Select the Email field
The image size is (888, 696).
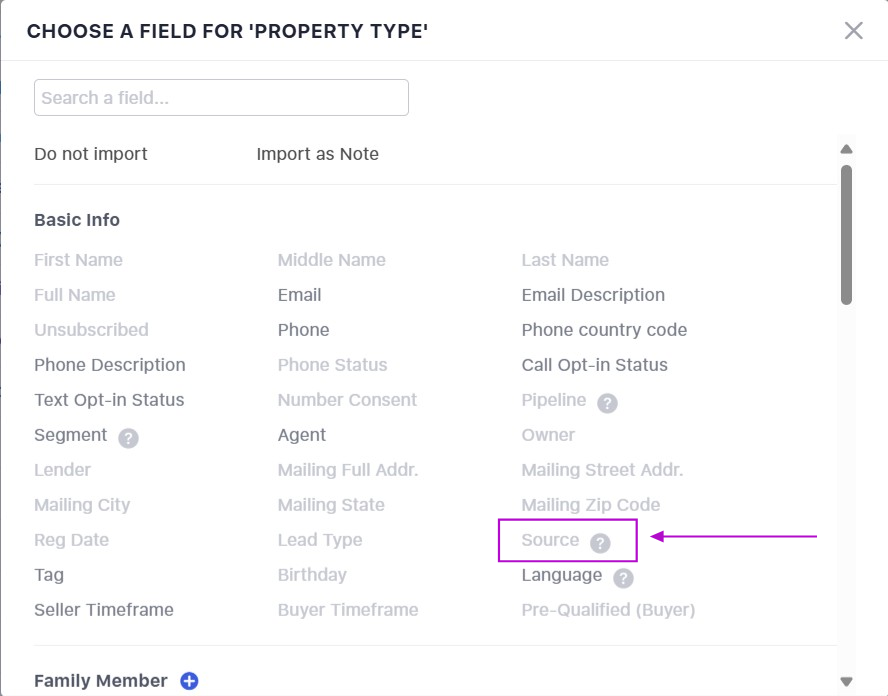(300, 295)
